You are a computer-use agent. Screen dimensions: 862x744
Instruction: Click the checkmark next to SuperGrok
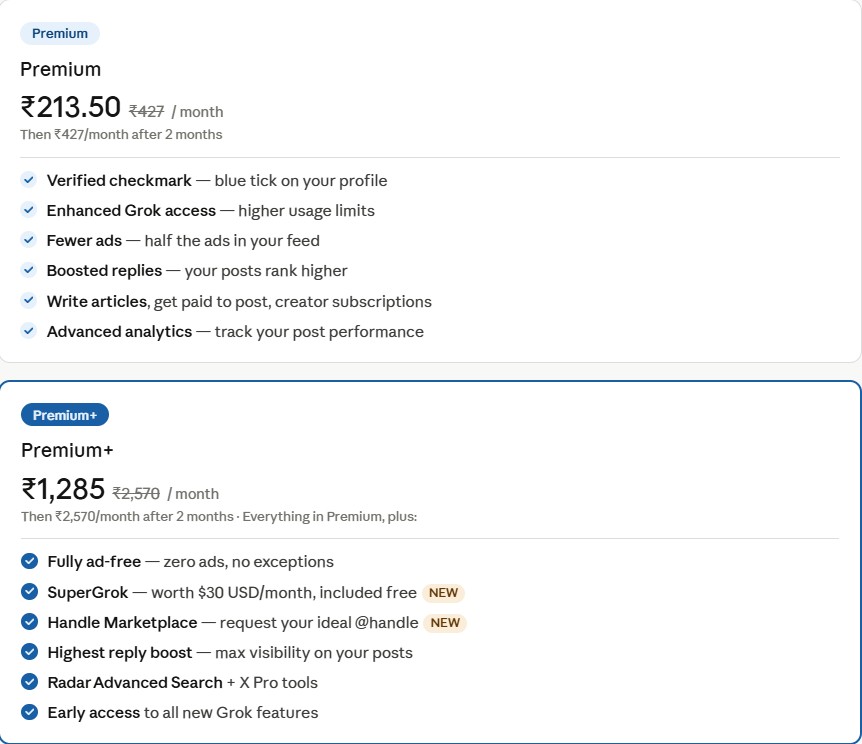click(x=28, y=591)
